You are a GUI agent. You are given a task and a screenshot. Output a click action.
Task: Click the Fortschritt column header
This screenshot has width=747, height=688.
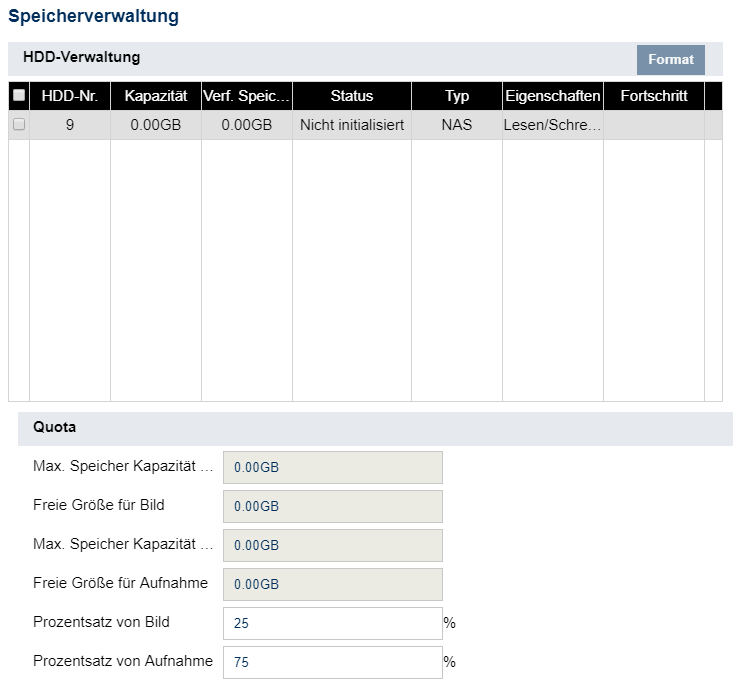coord(653,96)
